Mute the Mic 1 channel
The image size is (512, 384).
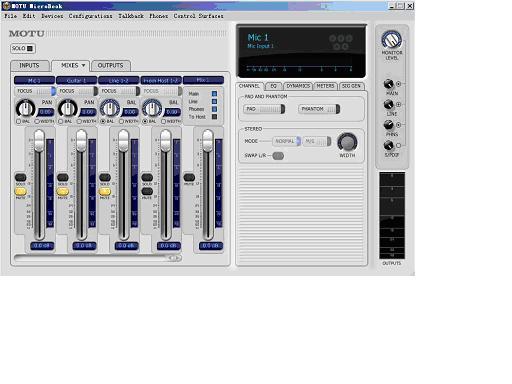pyautogui.click(x=20, y=191)
